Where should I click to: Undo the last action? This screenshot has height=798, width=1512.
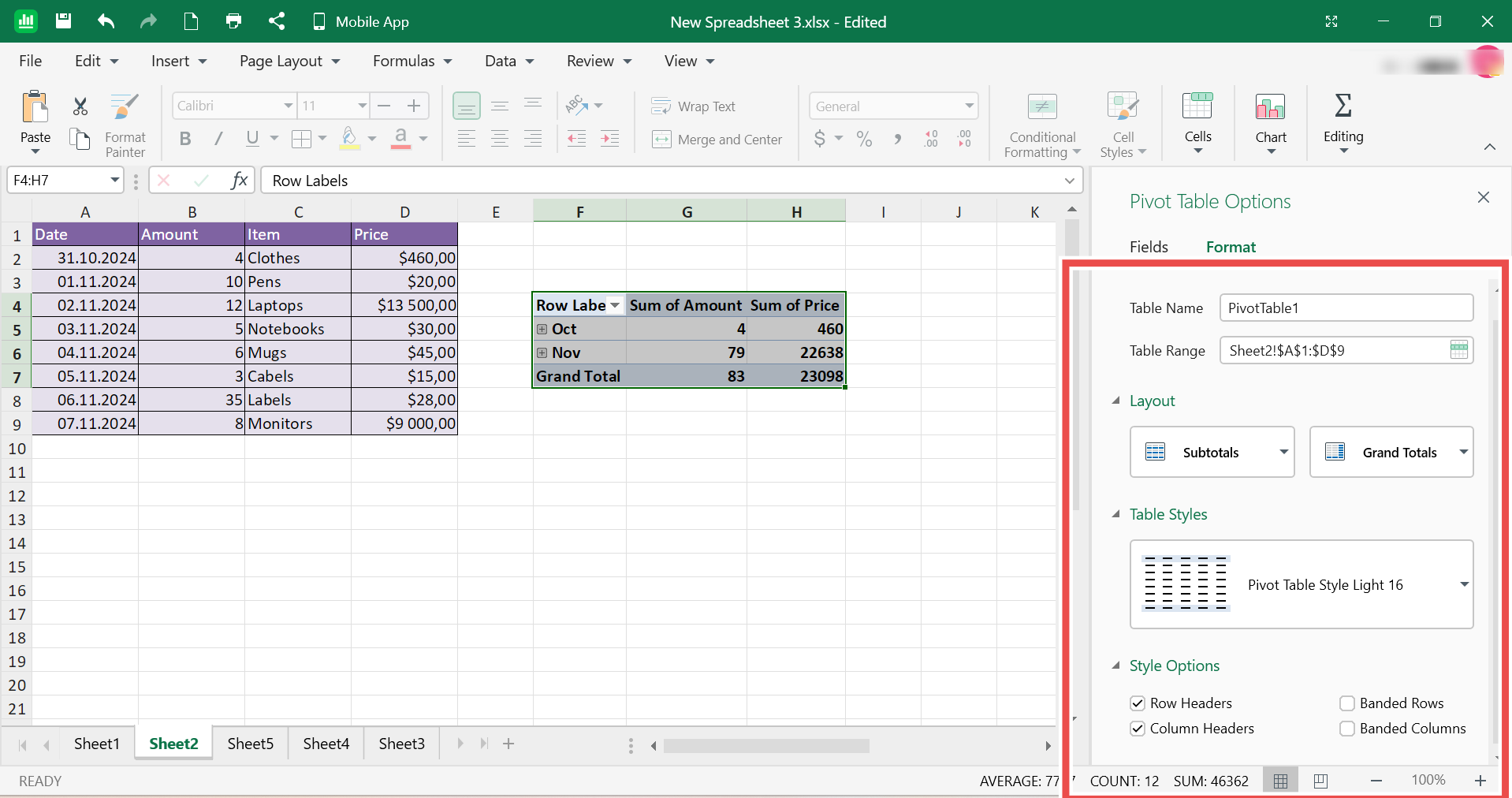point(106,21)
